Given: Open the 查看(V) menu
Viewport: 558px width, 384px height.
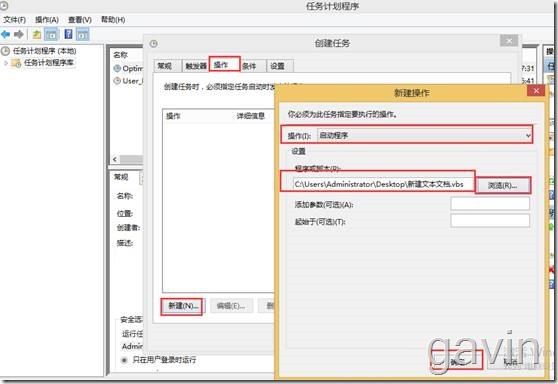Looking at the screenshot, I should click(80, 20).
